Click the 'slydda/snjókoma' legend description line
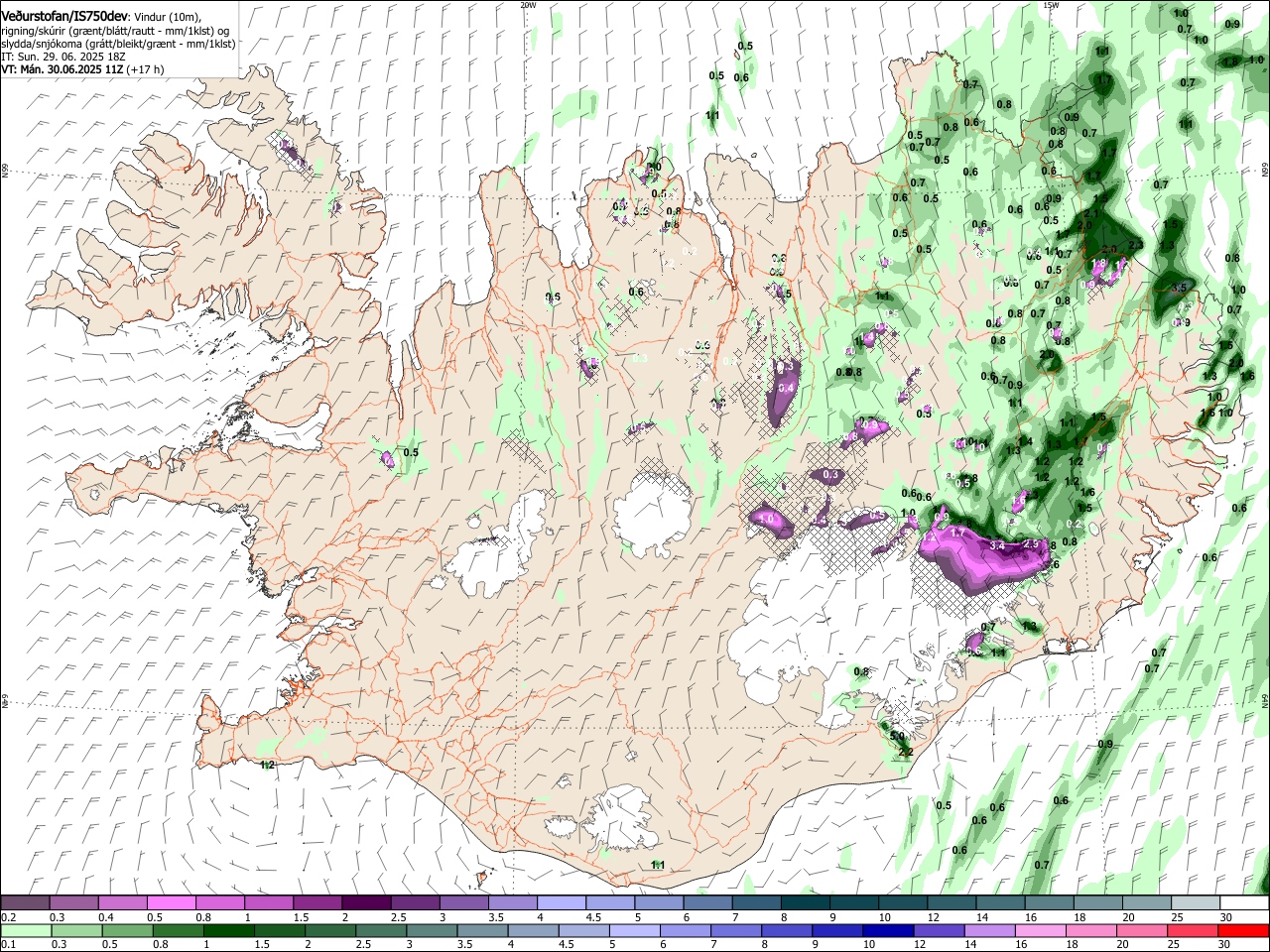Viewport: 1270px width, 952px height. pyautogui.click(x=118, y=44)
